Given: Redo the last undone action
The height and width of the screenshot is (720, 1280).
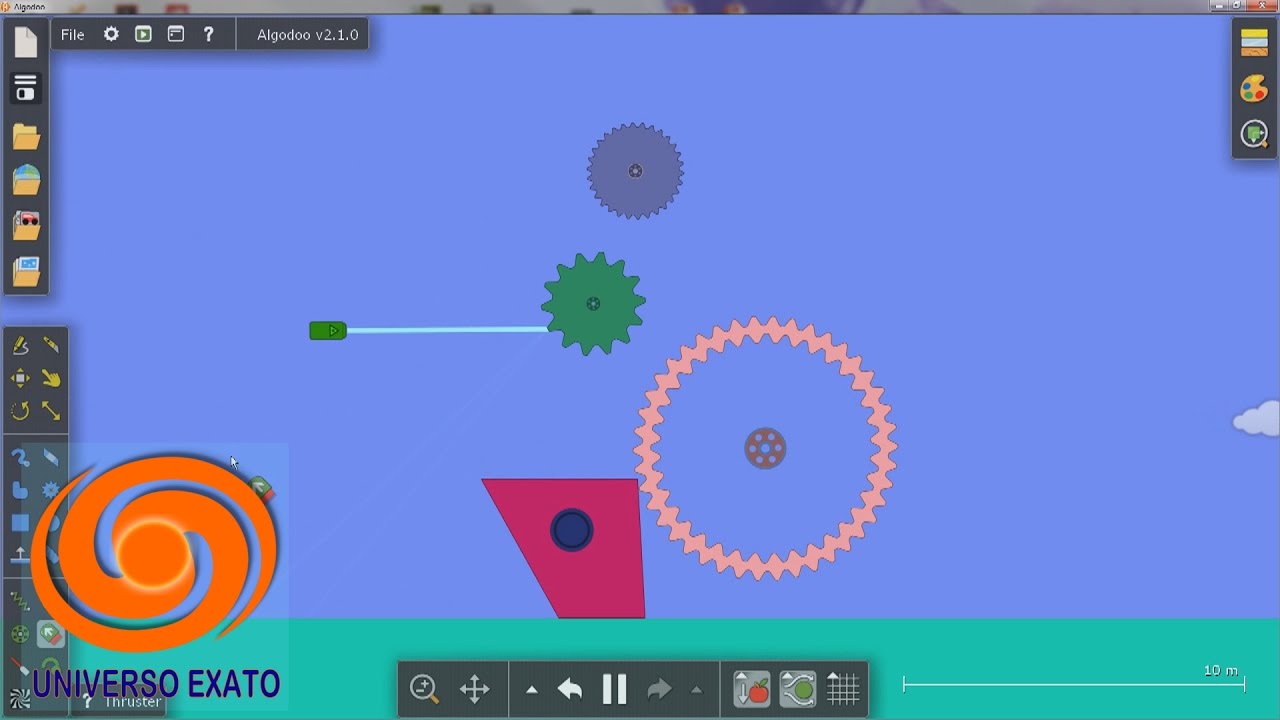Looking at the screenshot, I should click(x=660, y=688).
